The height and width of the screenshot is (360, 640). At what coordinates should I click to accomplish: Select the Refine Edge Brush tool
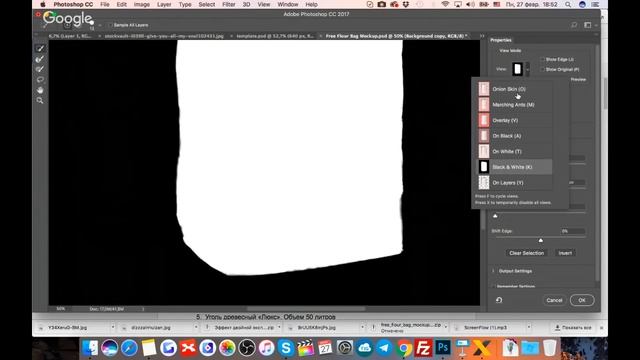[x=40, y=59]
